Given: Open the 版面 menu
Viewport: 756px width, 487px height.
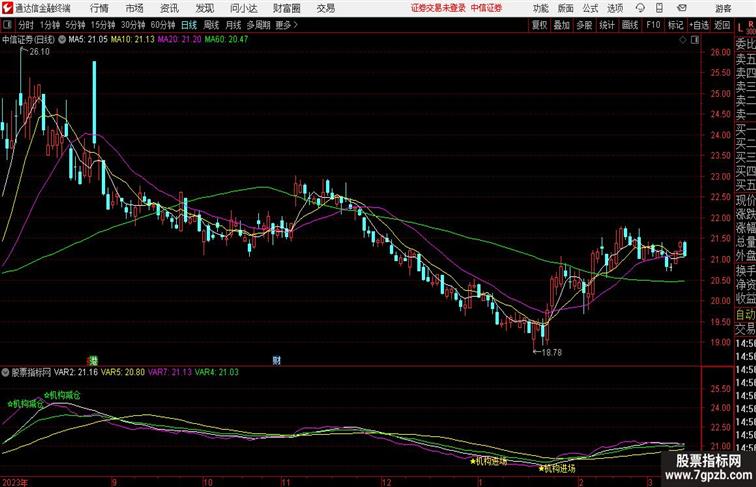Looking at the screenshot, I should [x=566, y=8].
